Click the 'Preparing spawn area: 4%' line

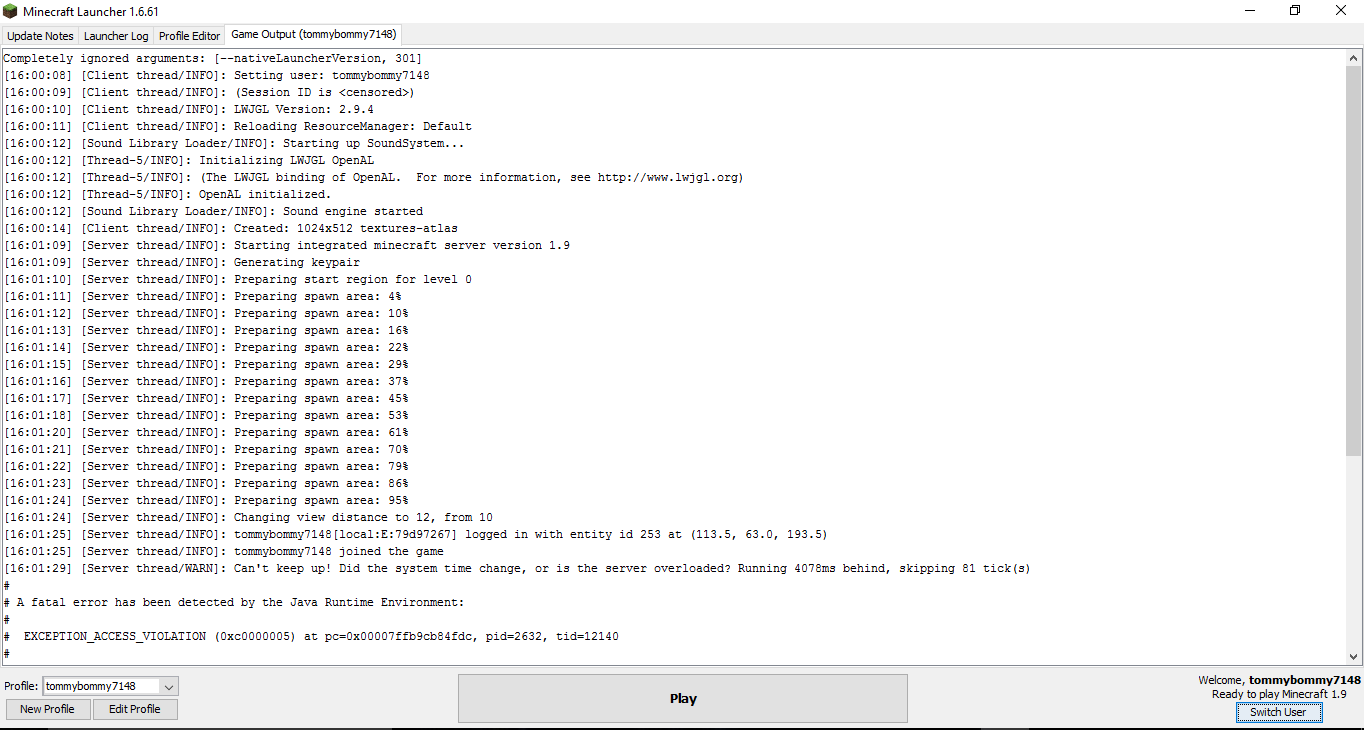[x=203, y=296]
